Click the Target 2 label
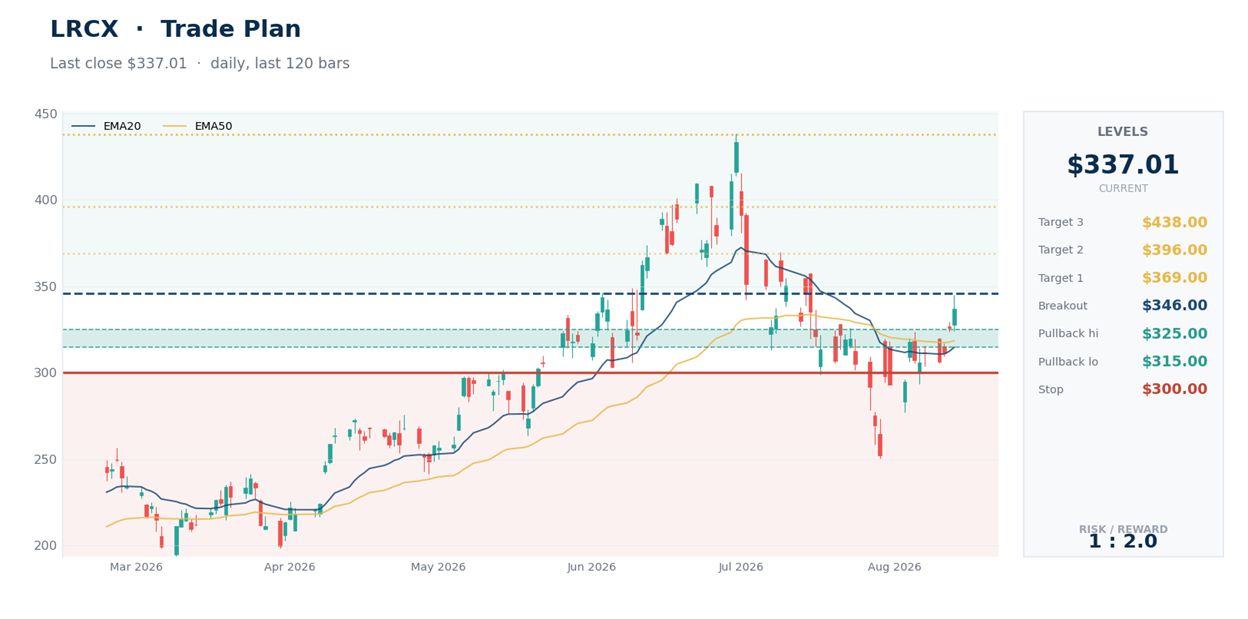The height and width of the screenshot is (619, 1248). [x=1061, y=250]
